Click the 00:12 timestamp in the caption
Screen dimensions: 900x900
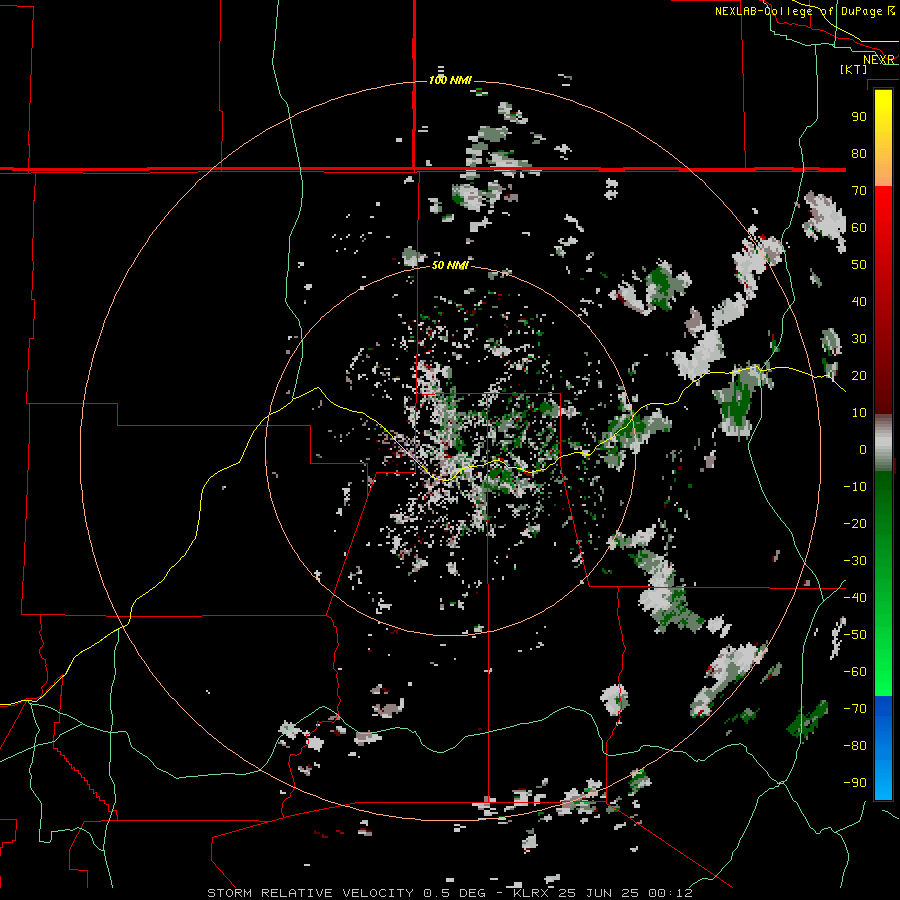(670, 893)
